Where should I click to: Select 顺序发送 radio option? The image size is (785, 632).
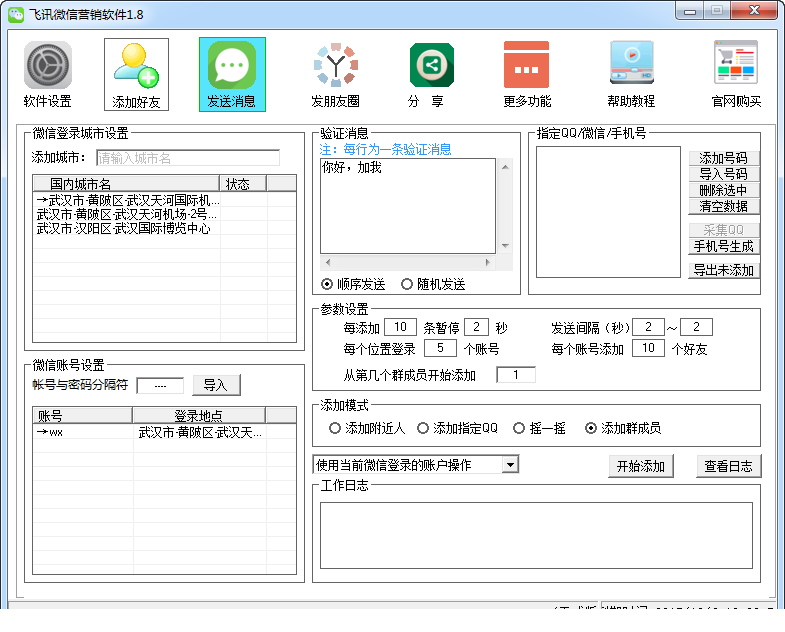point(353,284)
